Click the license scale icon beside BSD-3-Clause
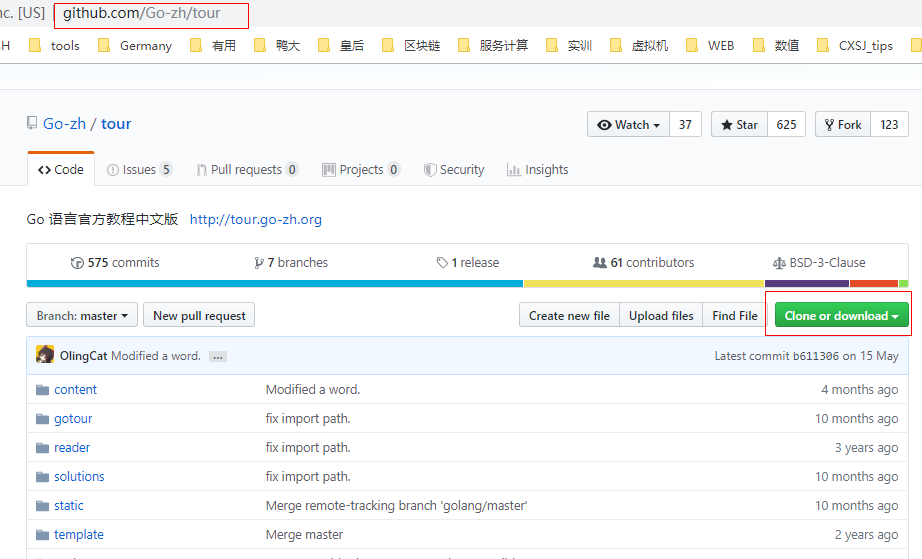 [779, 263]
